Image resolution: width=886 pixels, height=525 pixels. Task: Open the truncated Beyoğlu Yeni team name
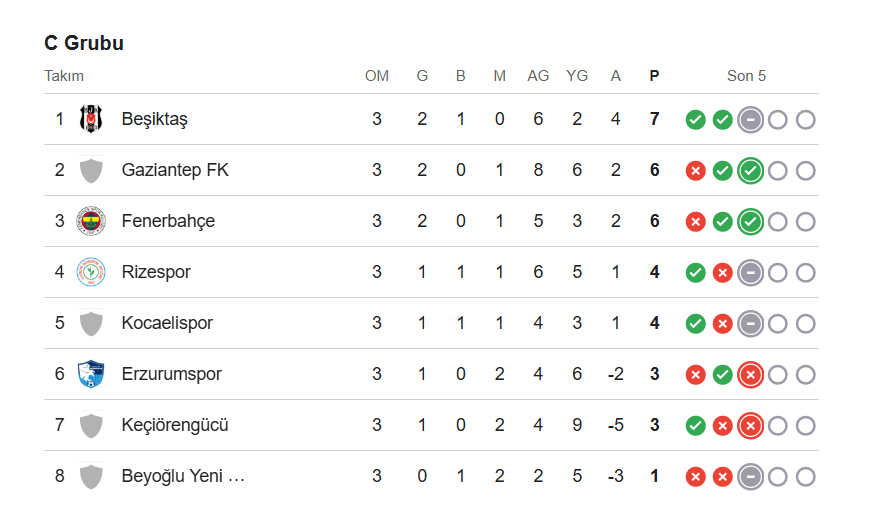pos(183,476)
